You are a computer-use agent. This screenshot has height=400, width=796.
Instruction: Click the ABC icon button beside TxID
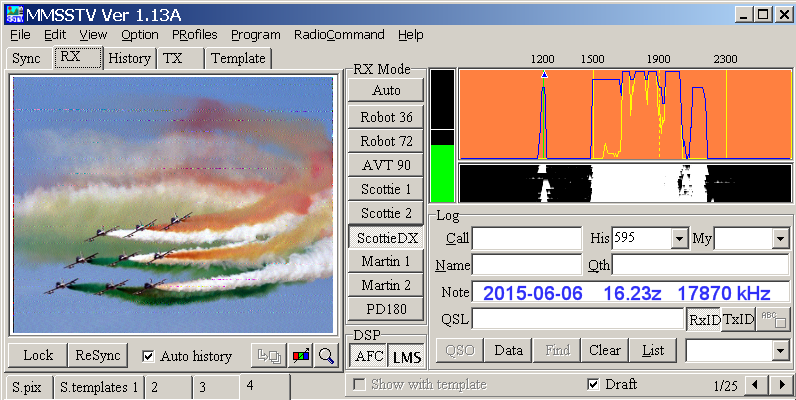(773, 319)
